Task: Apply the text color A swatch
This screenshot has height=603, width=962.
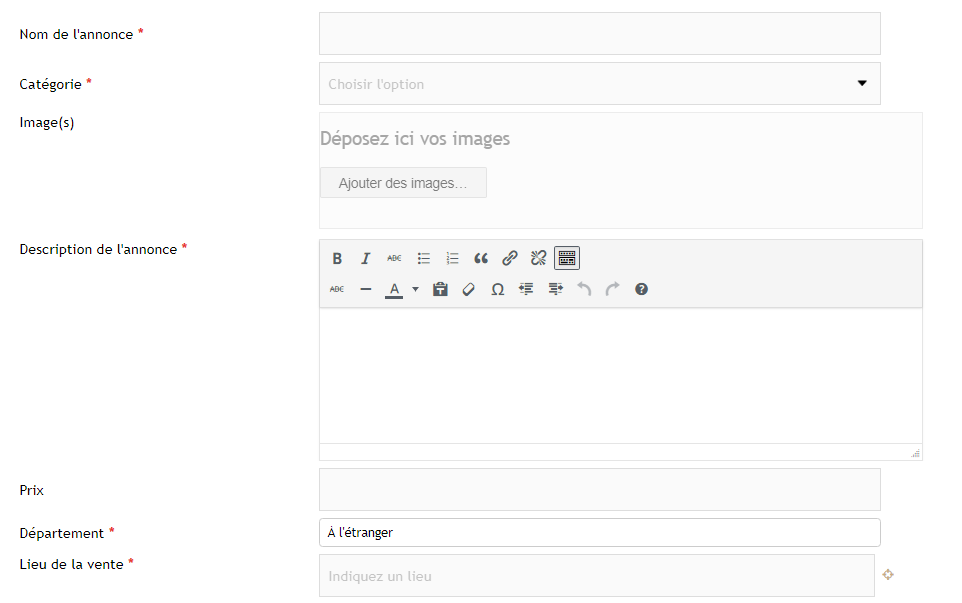Action: [394, 289]
